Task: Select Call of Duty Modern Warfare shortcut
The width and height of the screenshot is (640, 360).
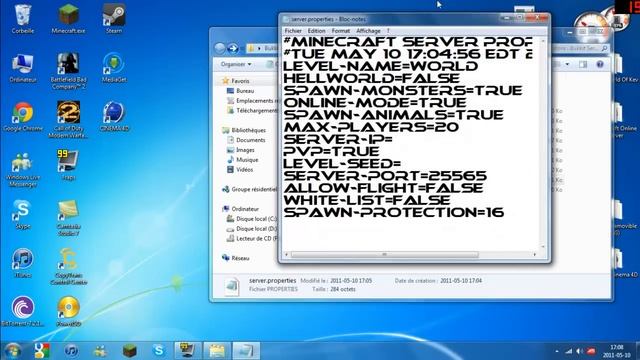Action: 68,120
